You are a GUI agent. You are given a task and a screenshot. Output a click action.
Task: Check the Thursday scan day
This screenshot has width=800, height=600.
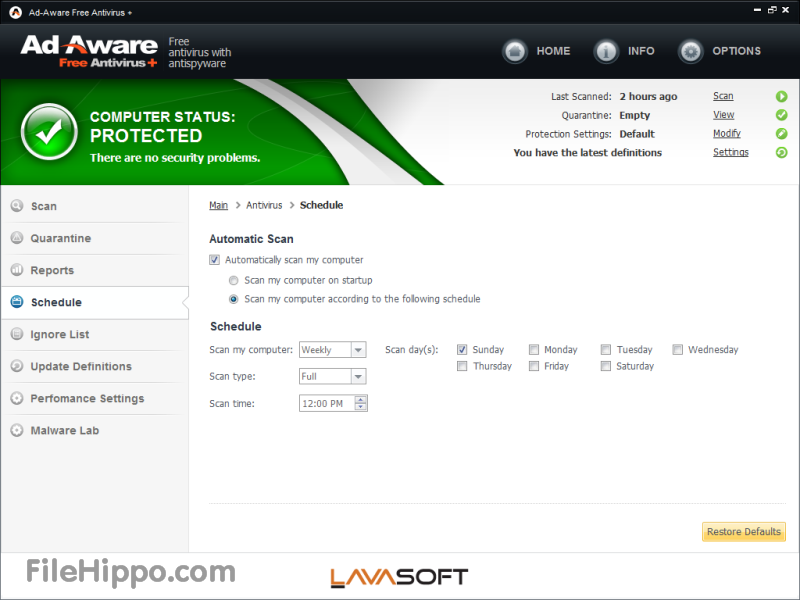(x=462, y=366)
